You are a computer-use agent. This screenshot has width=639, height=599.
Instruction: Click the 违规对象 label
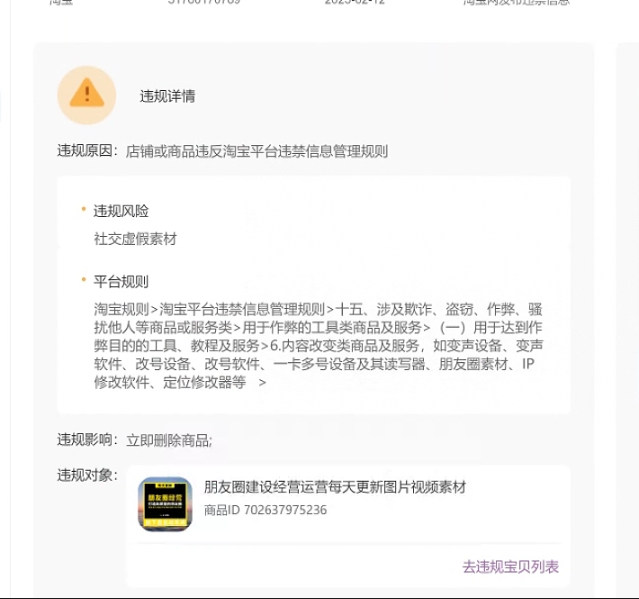pos(88,475)
